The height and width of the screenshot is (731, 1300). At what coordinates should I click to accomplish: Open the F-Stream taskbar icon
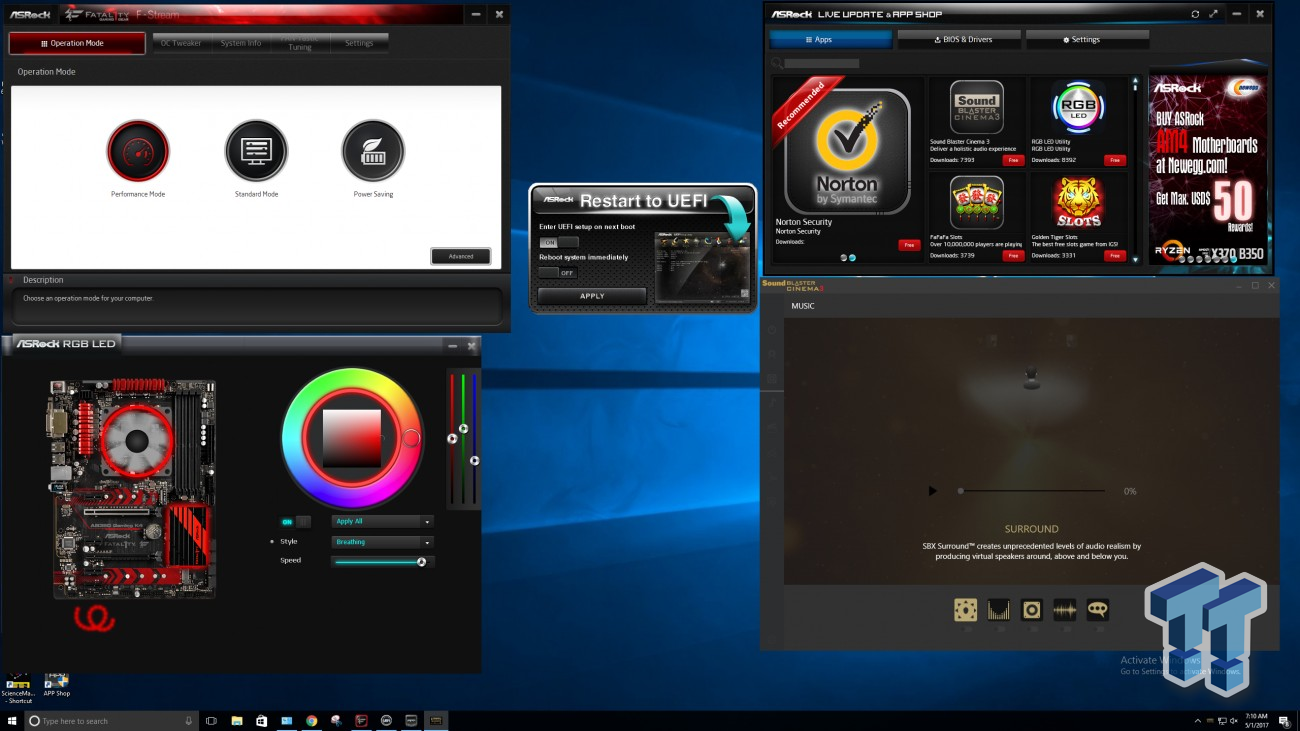[x=361, y=721]
